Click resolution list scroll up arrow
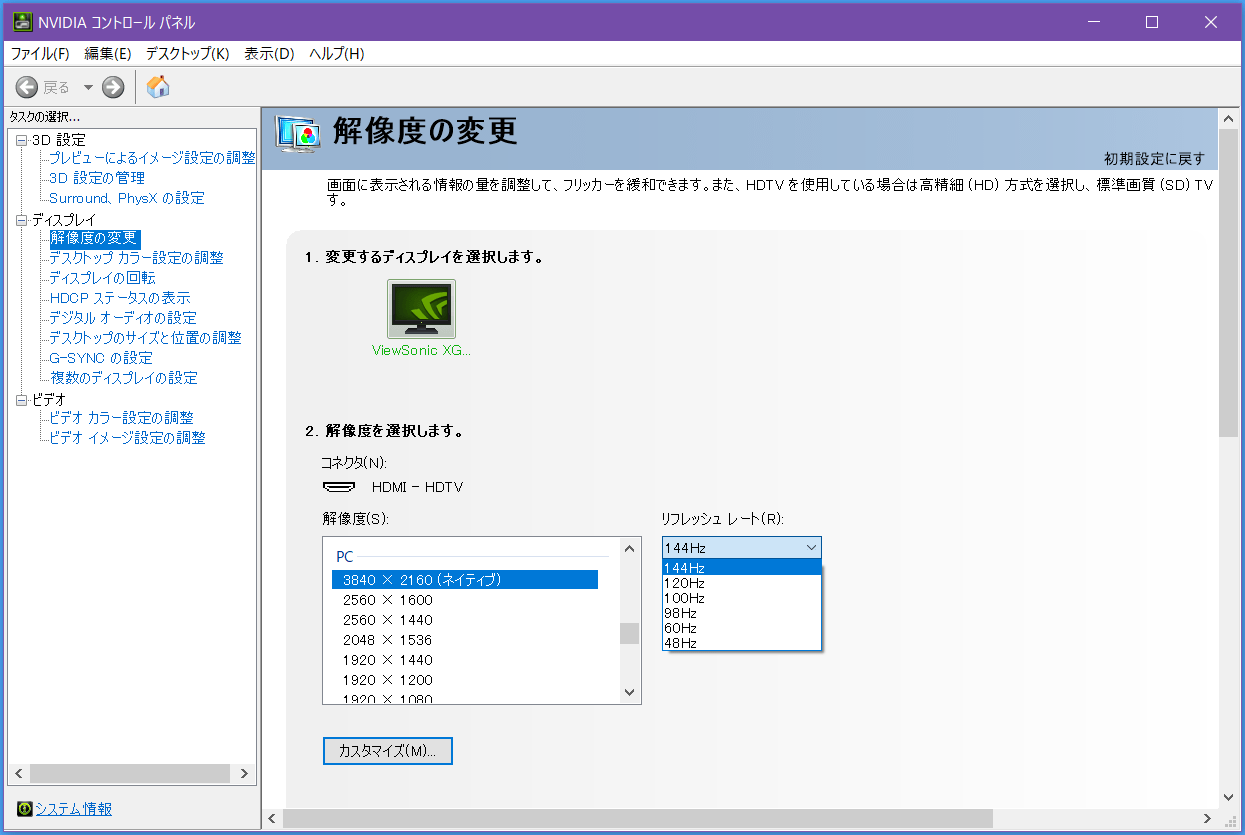The height and width of the screenshot is (835, 1245). click(x=629, y=548)
